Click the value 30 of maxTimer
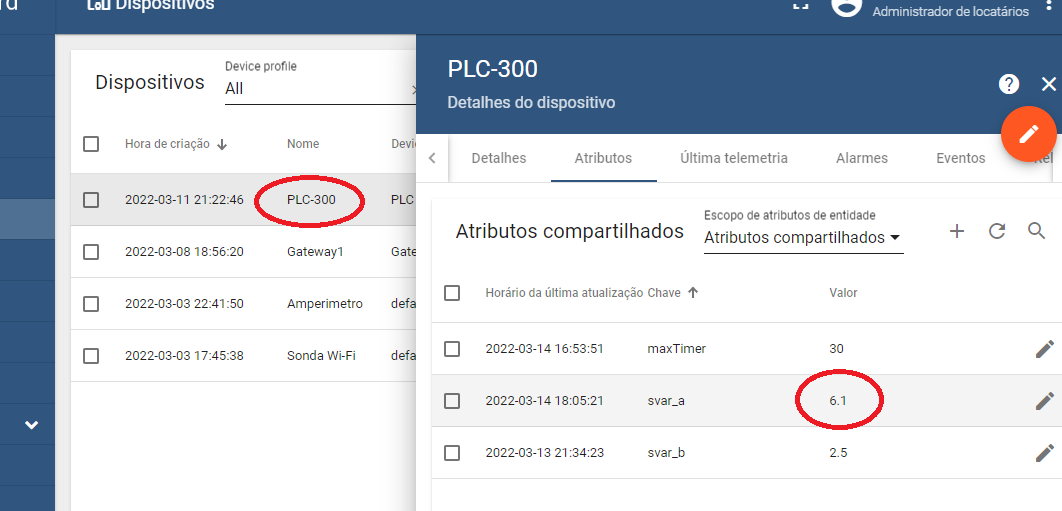 (836, 349)
